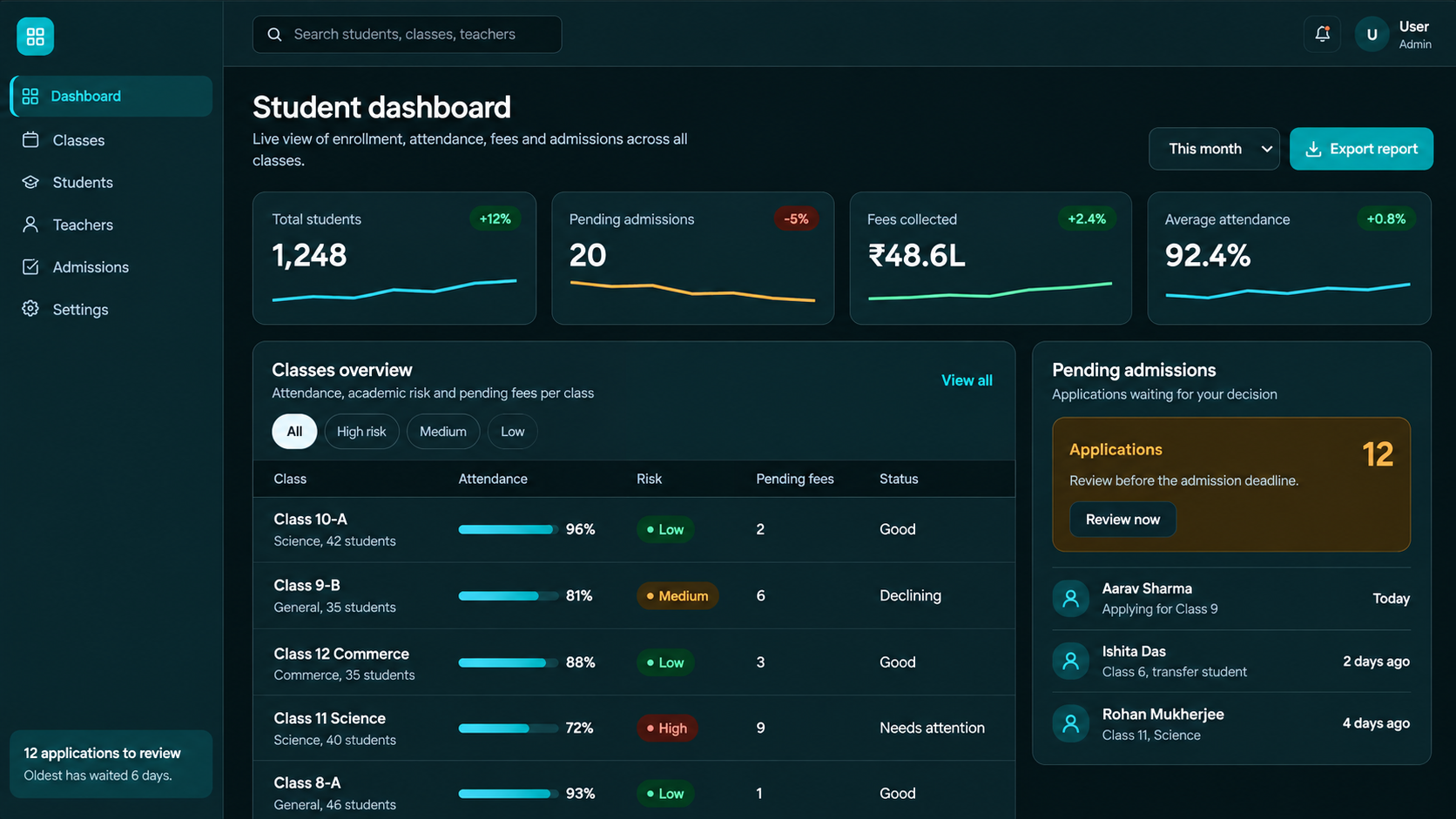
Task: Click the search magnifier icon
Action: [274, 35]
